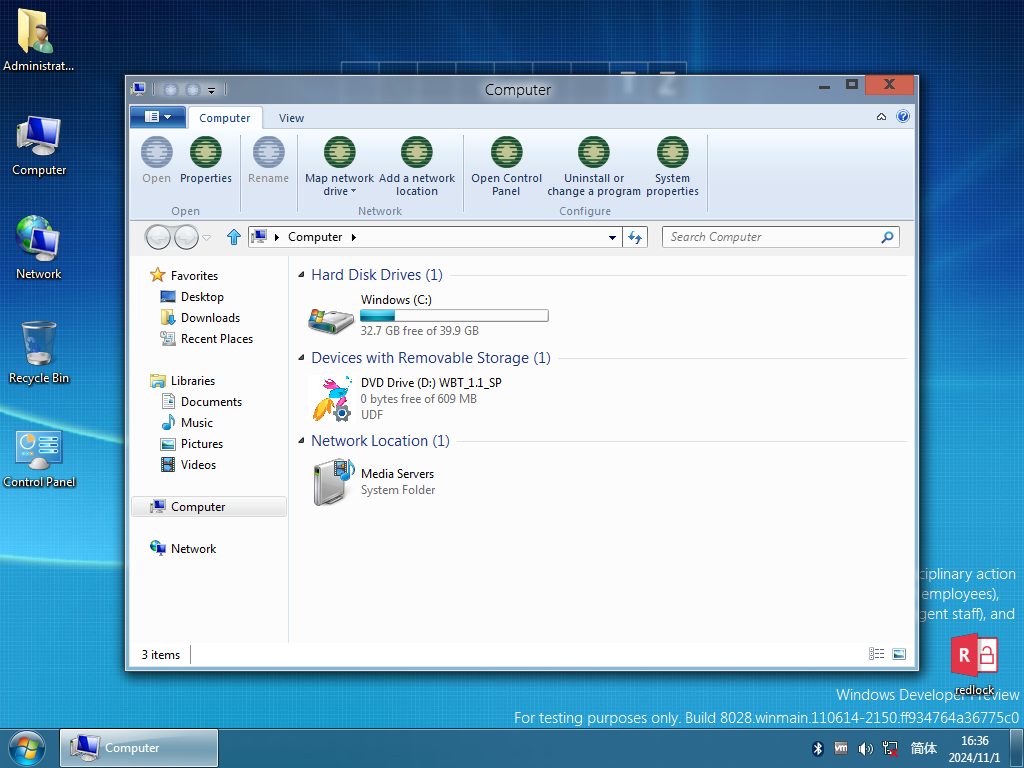The image size is (1024, 768).
Task: Switch to the View ribbon tab
Action: click(291, 118)
